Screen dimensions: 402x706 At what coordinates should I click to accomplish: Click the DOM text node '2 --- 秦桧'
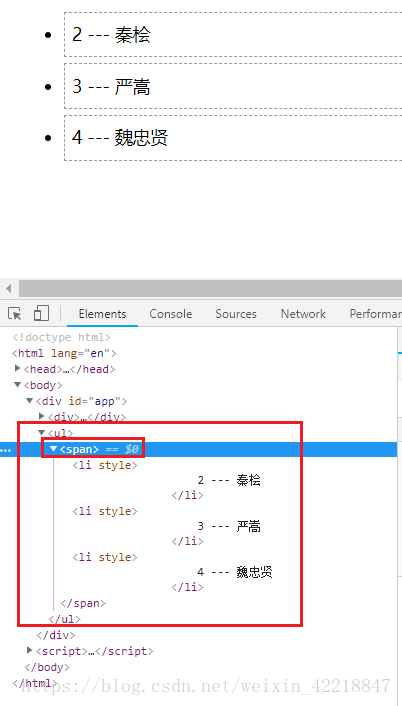click(229, 480)
